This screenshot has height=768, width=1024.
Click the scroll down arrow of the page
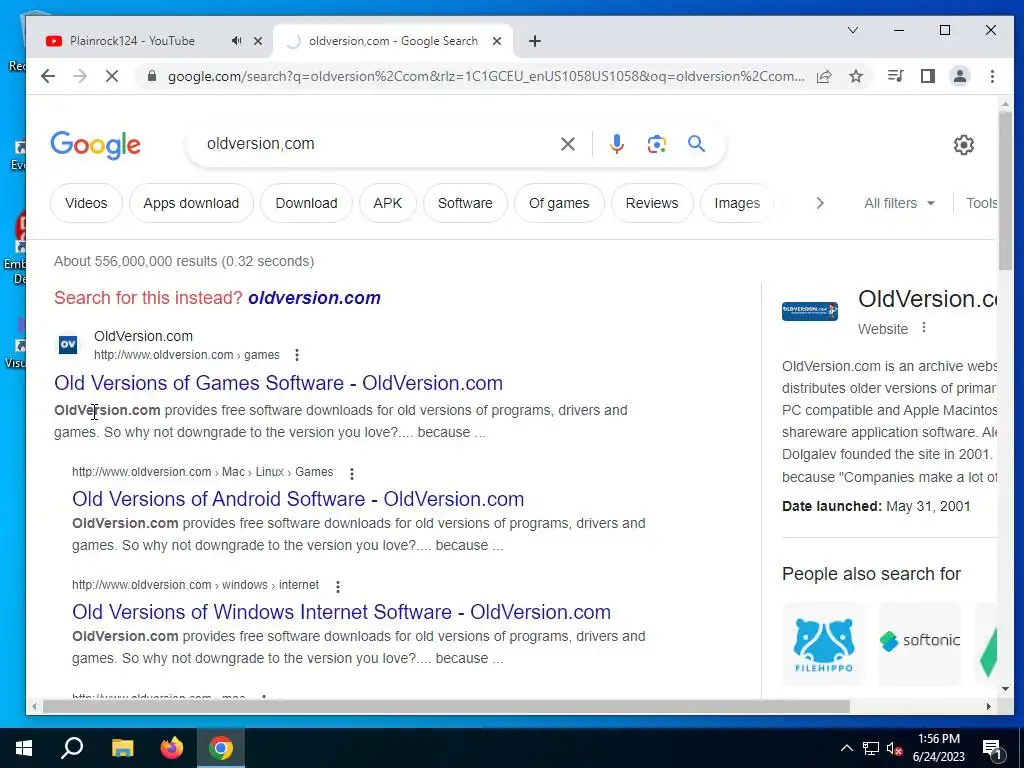pyautogui.click(x=1005, y=688)
